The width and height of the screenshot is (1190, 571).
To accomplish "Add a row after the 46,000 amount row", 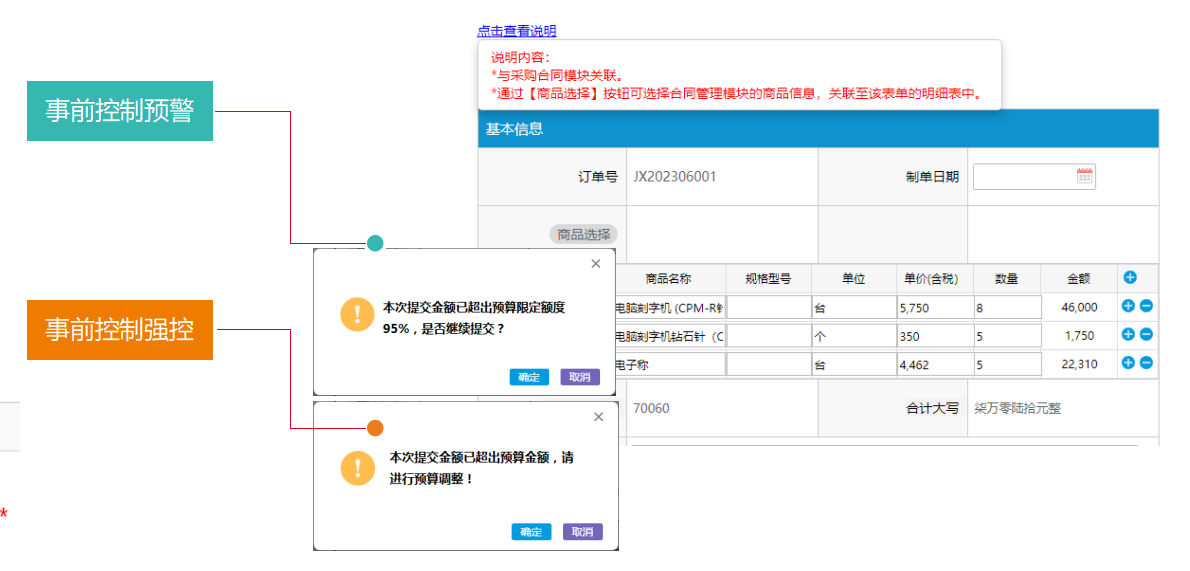I will click(1129, 307).
